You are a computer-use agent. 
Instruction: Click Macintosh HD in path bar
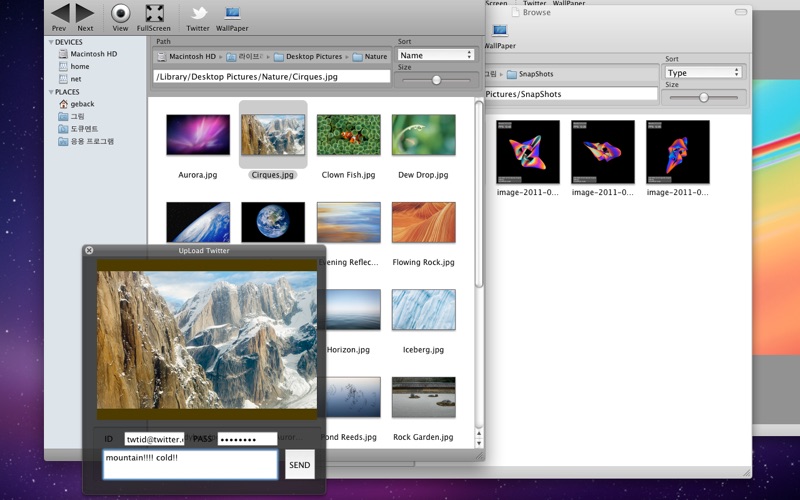pyautogui.click(x=187, y=57)
